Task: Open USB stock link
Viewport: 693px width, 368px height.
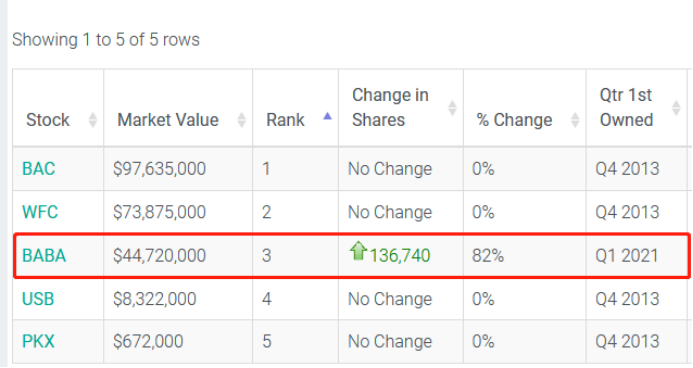Action: (x=38, y=299)
